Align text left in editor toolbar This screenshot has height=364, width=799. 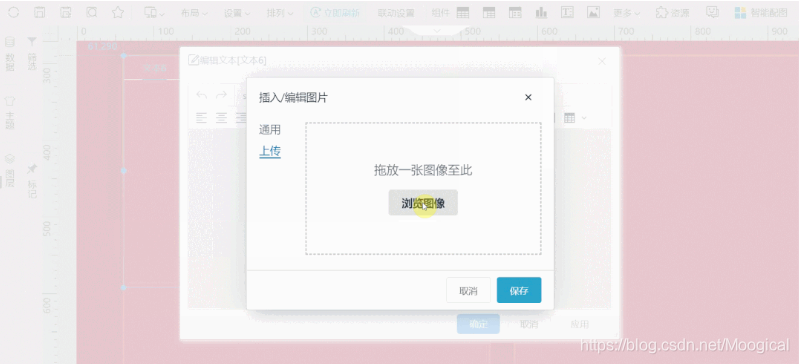(x=202, y=118)
